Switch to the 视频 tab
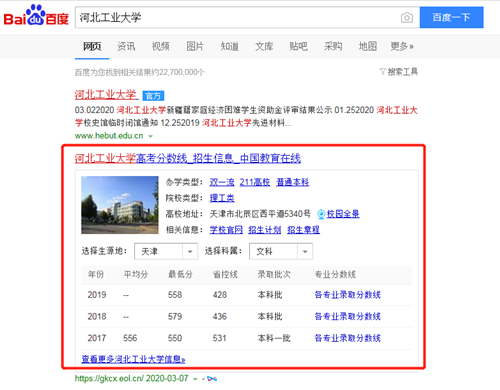The height and width of the screenshot is (390, 500). point(161,46)
